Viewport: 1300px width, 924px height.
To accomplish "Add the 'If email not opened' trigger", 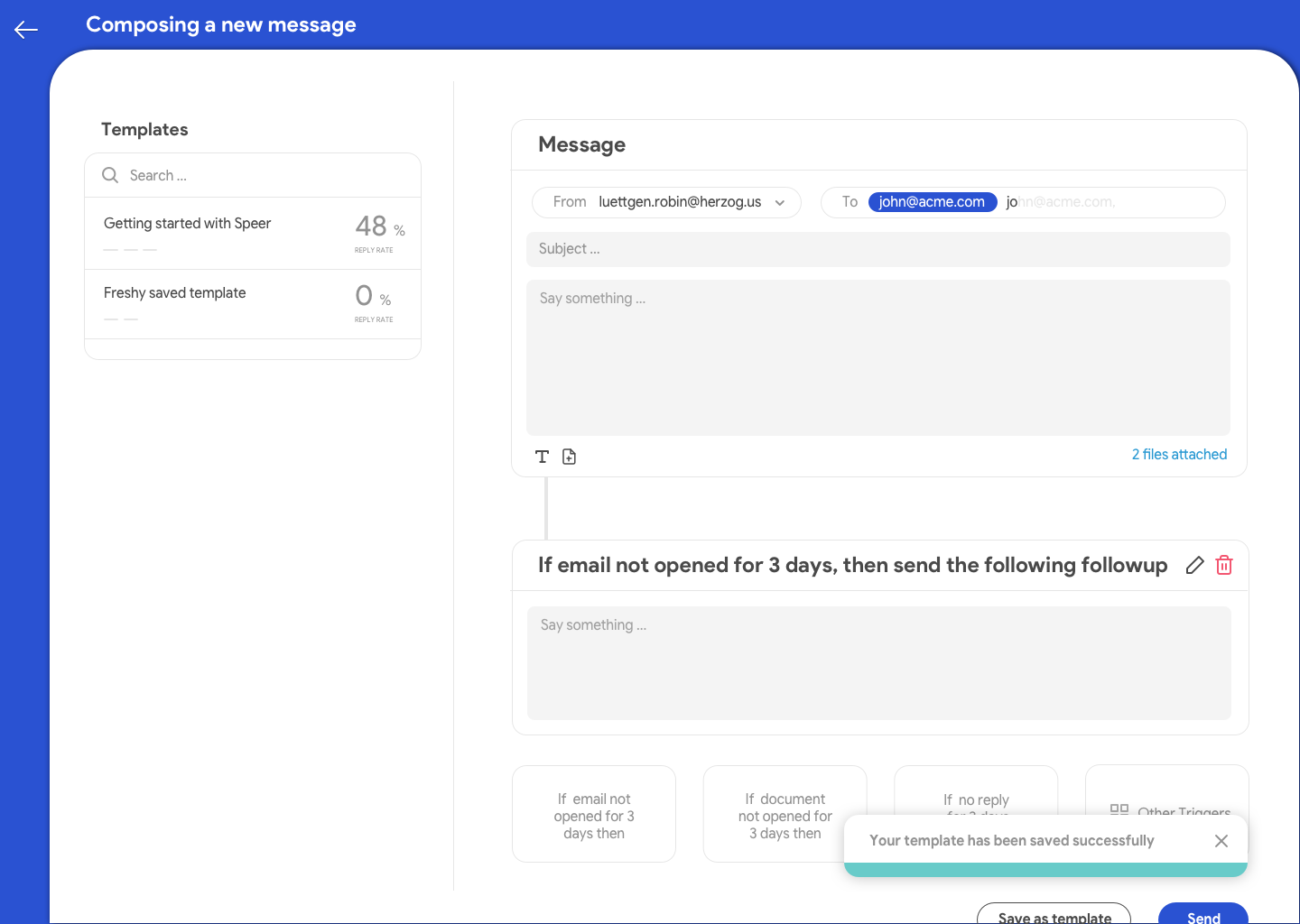I will [x=594, y=816].
